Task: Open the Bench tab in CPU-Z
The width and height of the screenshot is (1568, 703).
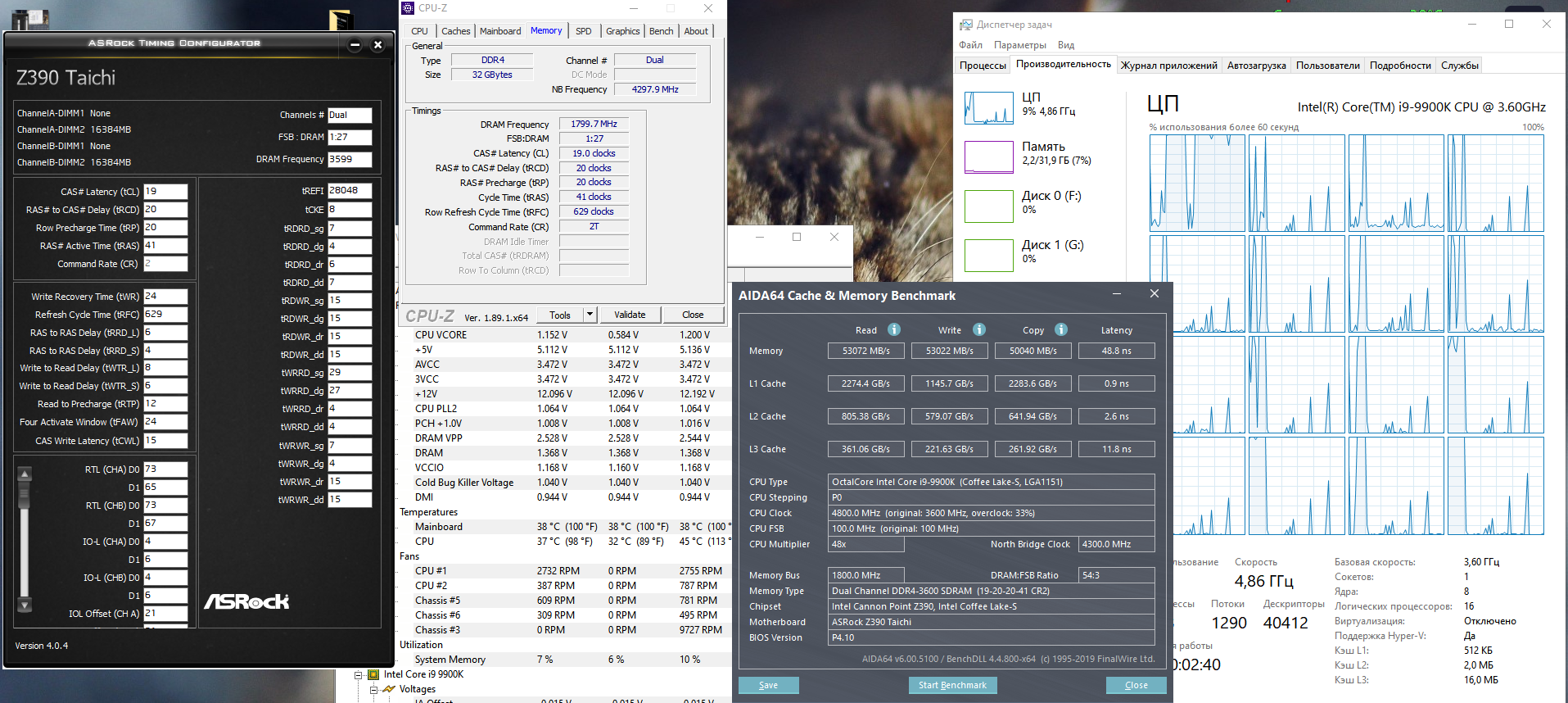Action: [x=662, y=31]
